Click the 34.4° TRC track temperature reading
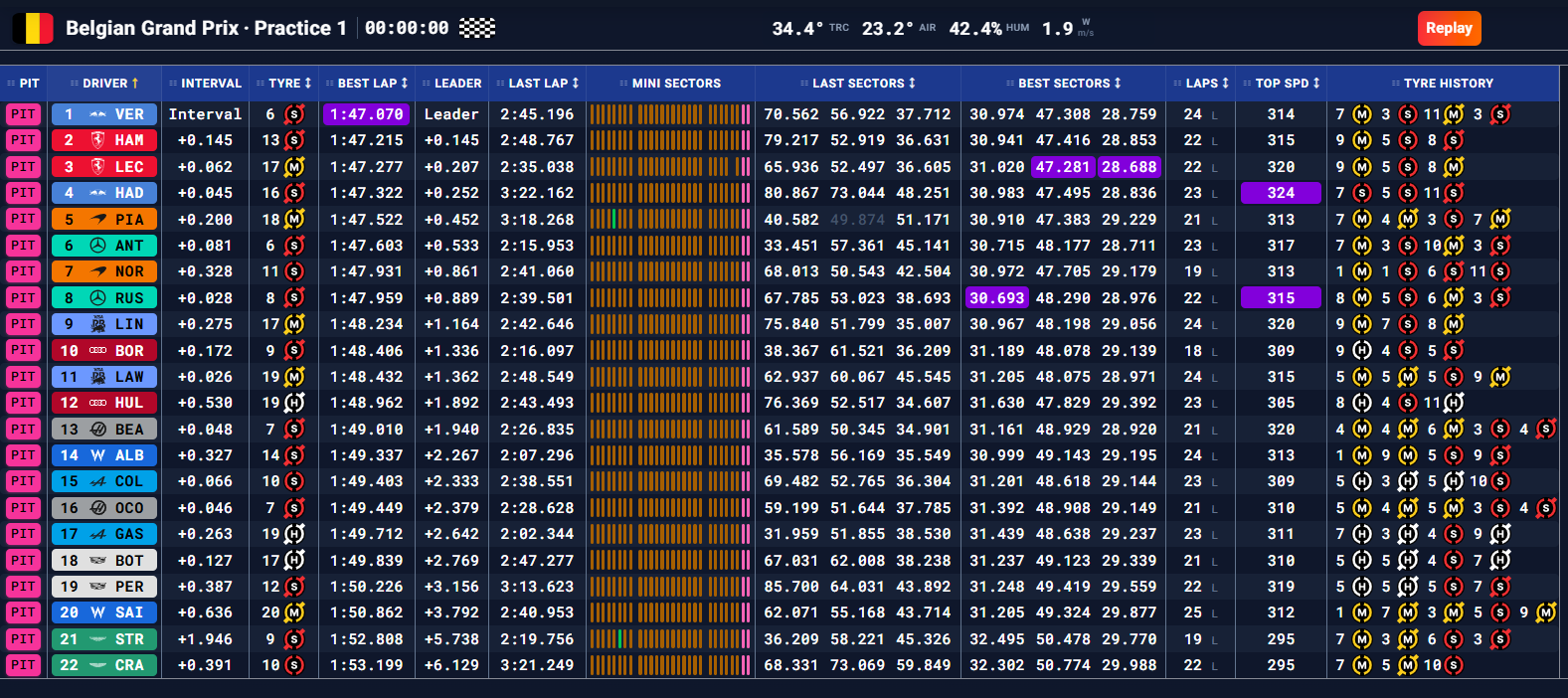This screenshot has width=1568, height=698. pyautogui.click(x=810, y=29)
